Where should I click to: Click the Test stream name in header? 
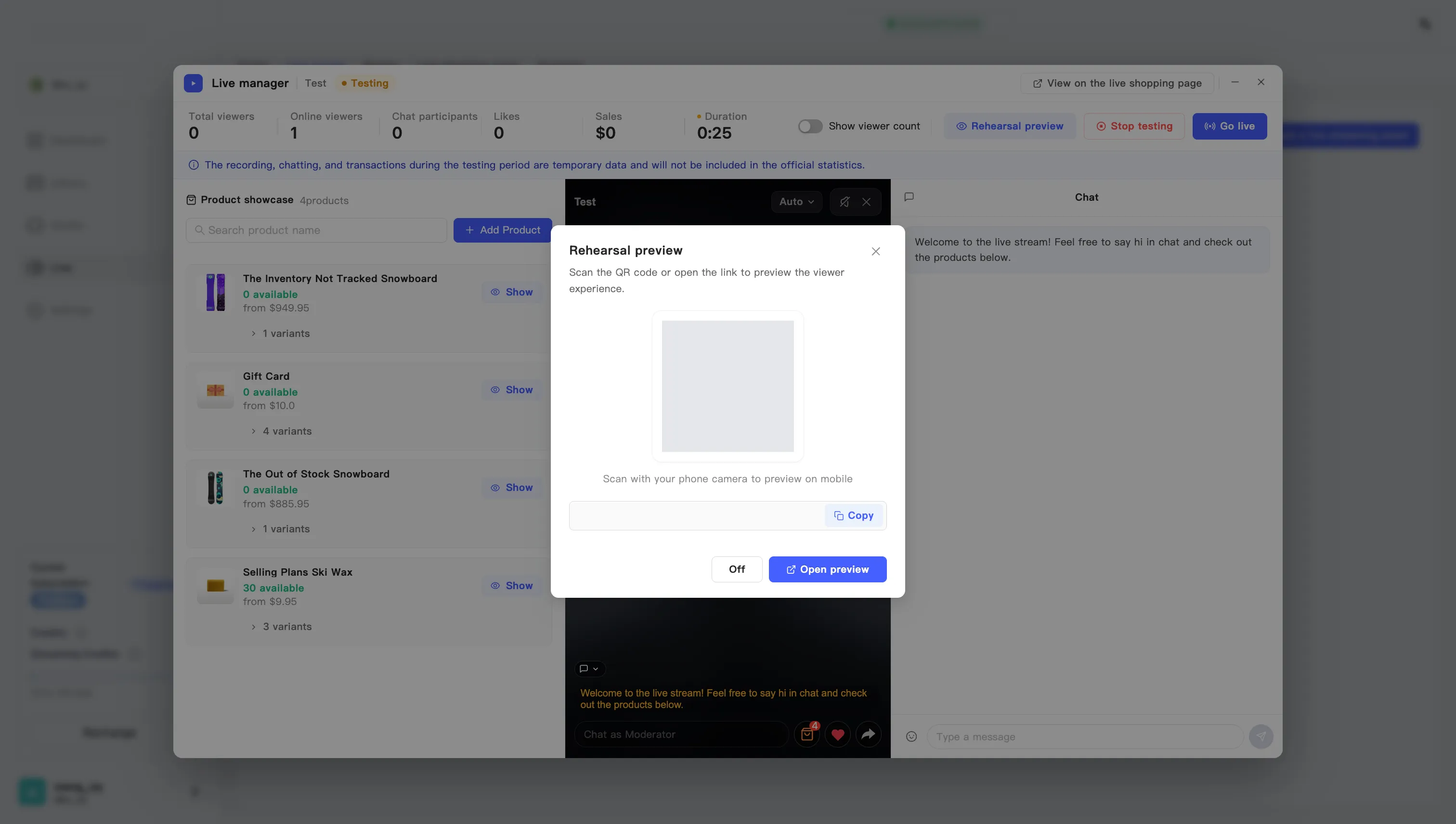click(315, 83)
